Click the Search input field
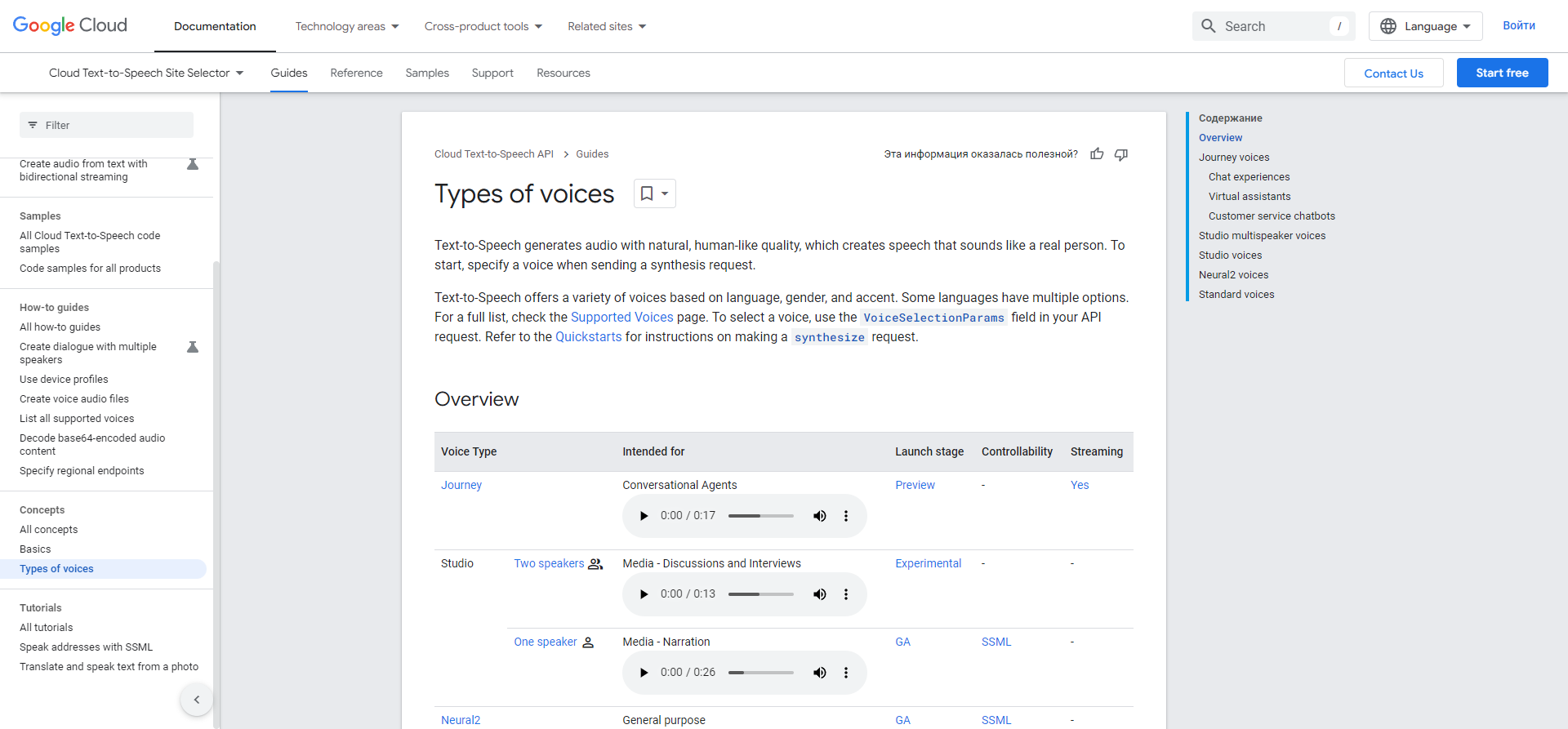Viewport: 1568px width, 729px height. 1274,26
